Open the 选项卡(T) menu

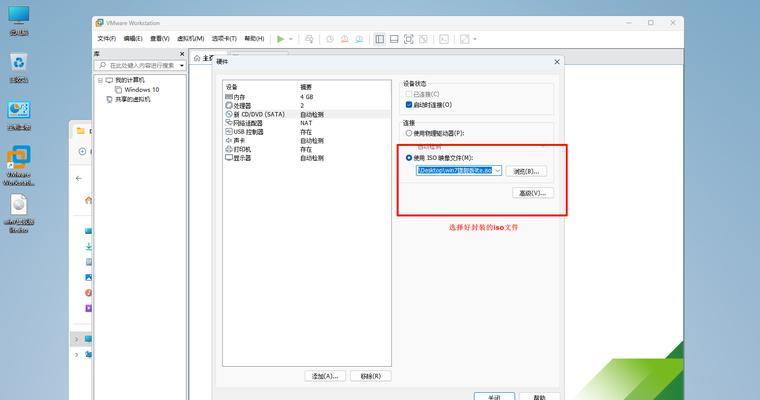pyautogui.click(x=224, y=39)
